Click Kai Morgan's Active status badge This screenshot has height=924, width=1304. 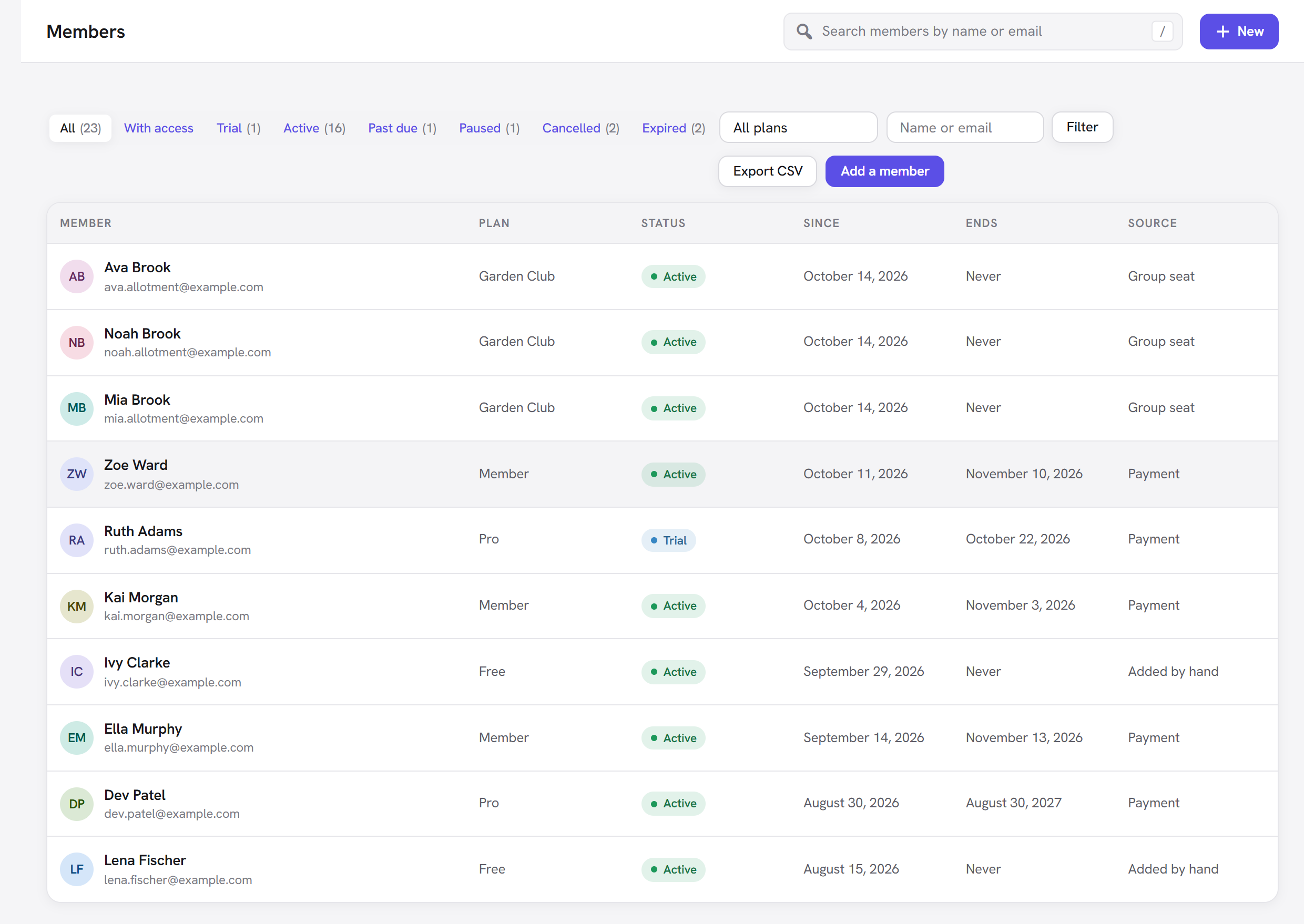tap(673, 606)
